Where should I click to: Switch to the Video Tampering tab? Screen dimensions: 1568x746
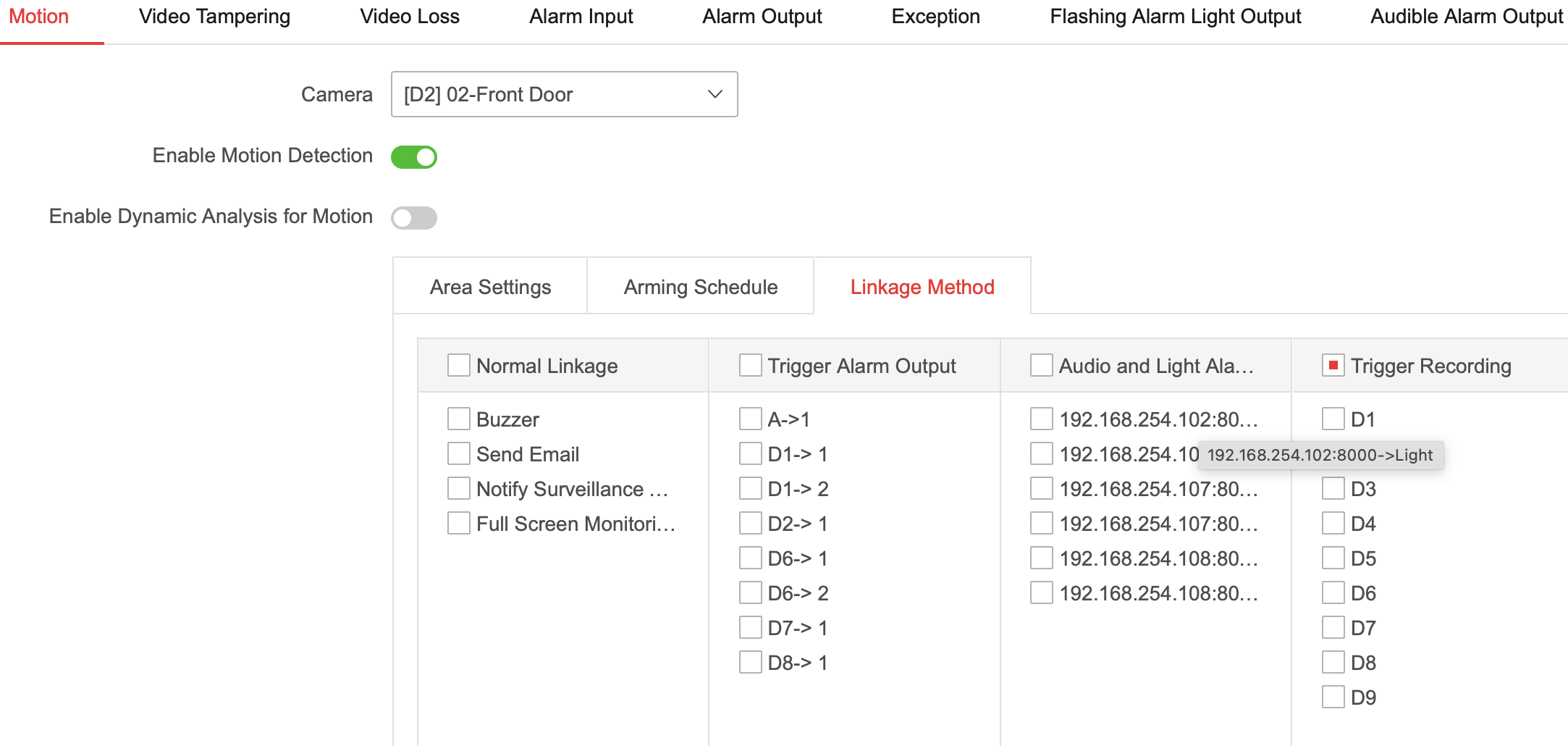point(214,17)
